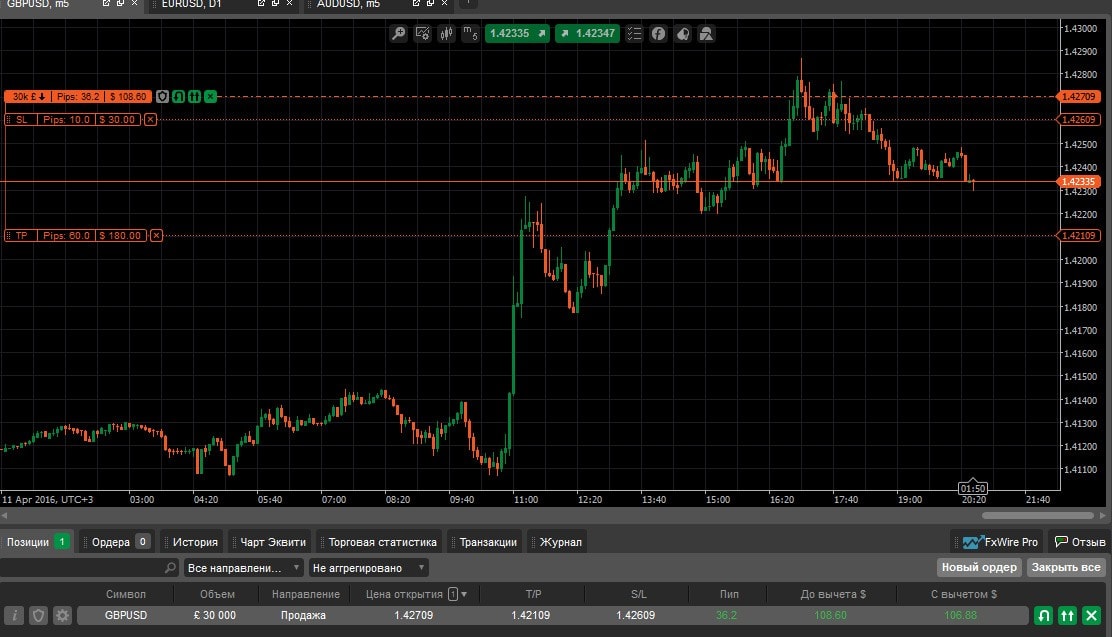Open the m5 timeframe selector
The image size is (1112, 637).
pos(469,34)
